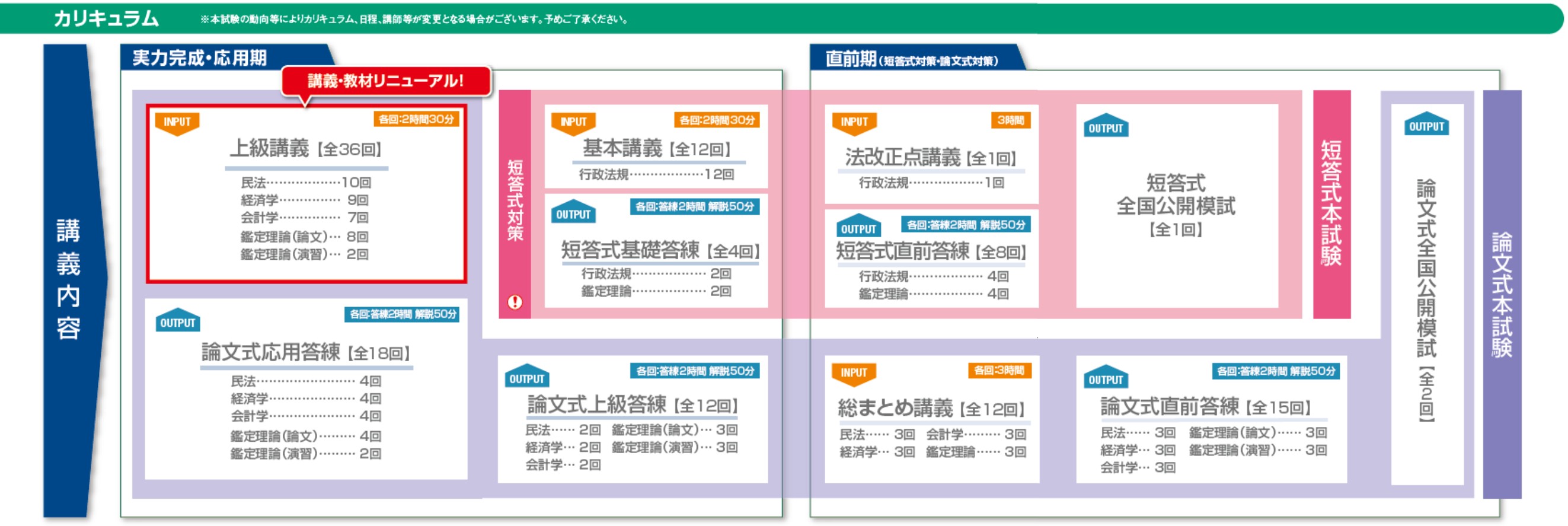Viewport: 1568px width, 526px height.
Task: Select the 直前期 tab
Action: click(911, 60)
